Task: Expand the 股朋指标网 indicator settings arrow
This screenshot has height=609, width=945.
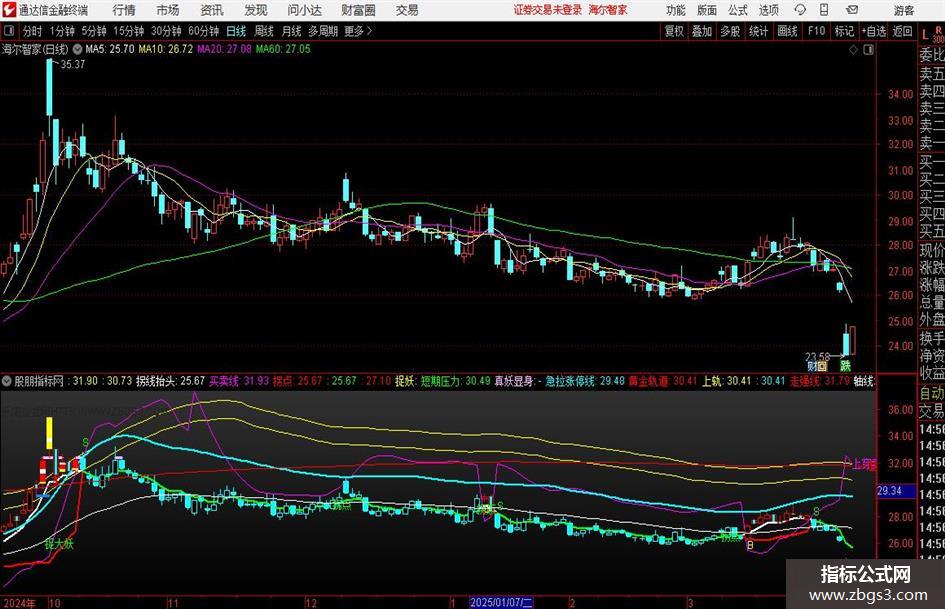Action: [x=7, y=381]
